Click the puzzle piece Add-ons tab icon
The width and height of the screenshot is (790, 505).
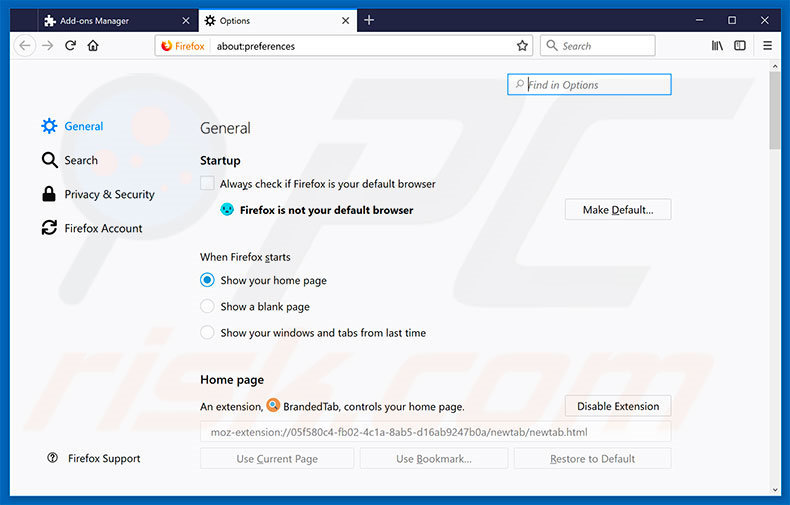tap(50, 21)
